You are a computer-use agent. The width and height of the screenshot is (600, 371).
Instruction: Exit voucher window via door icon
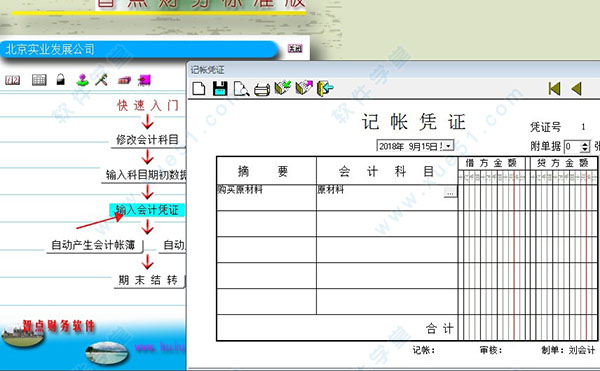click(x=325, y=88)
